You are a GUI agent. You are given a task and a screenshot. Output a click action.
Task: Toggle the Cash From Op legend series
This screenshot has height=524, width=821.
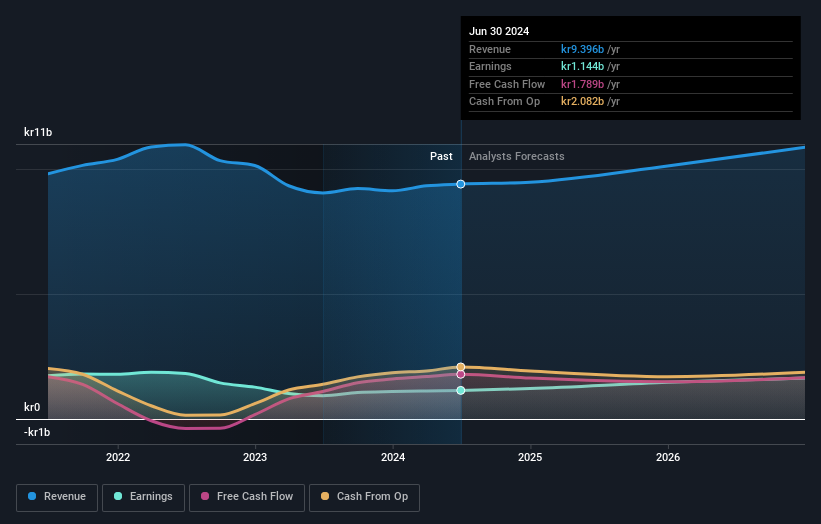(x=364, y=497)
